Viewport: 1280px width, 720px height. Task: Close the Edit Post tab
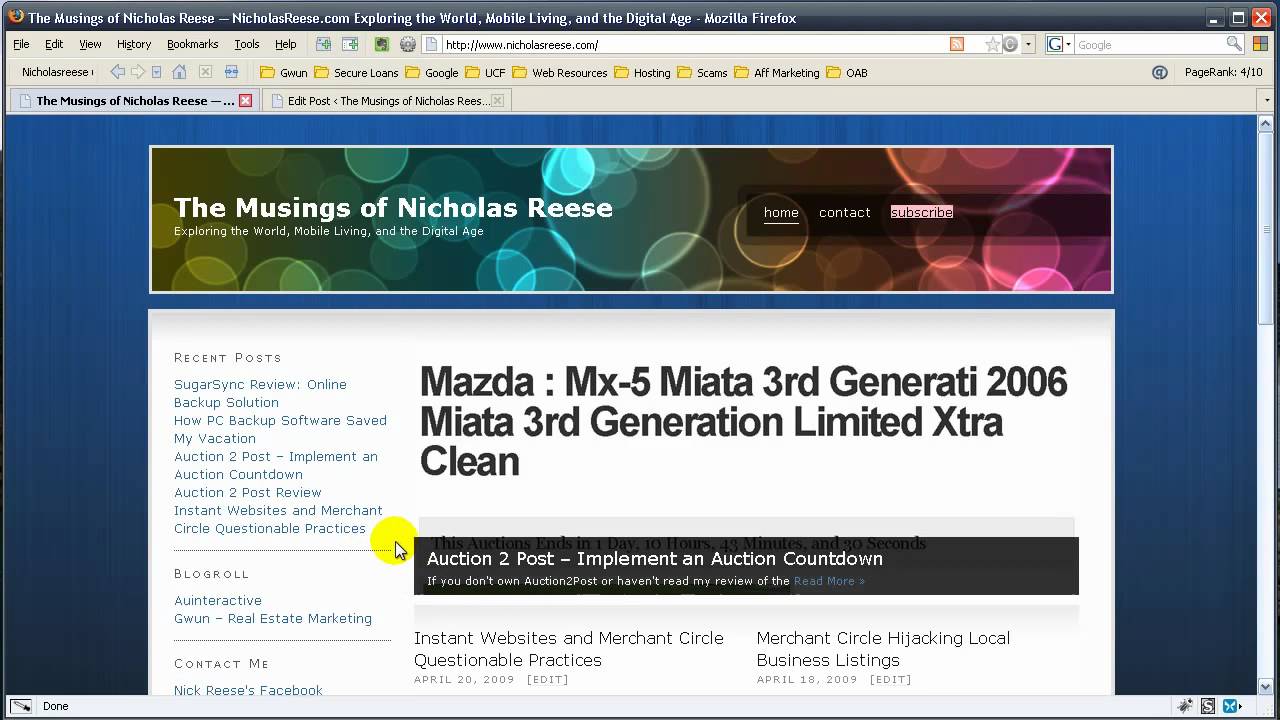click(x=497, y=100)
